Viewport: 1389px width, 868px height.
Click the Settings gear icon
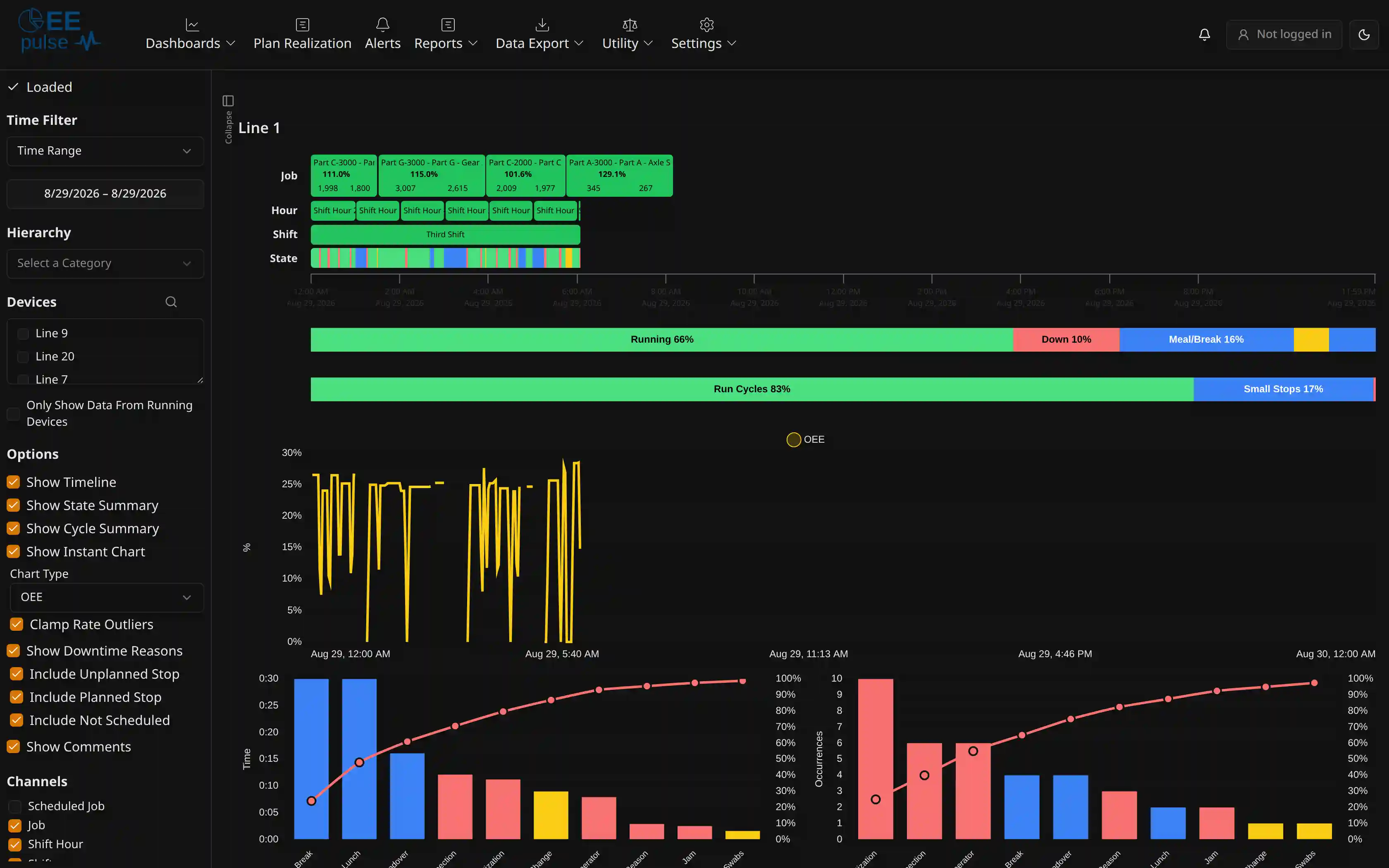[706, 25]
